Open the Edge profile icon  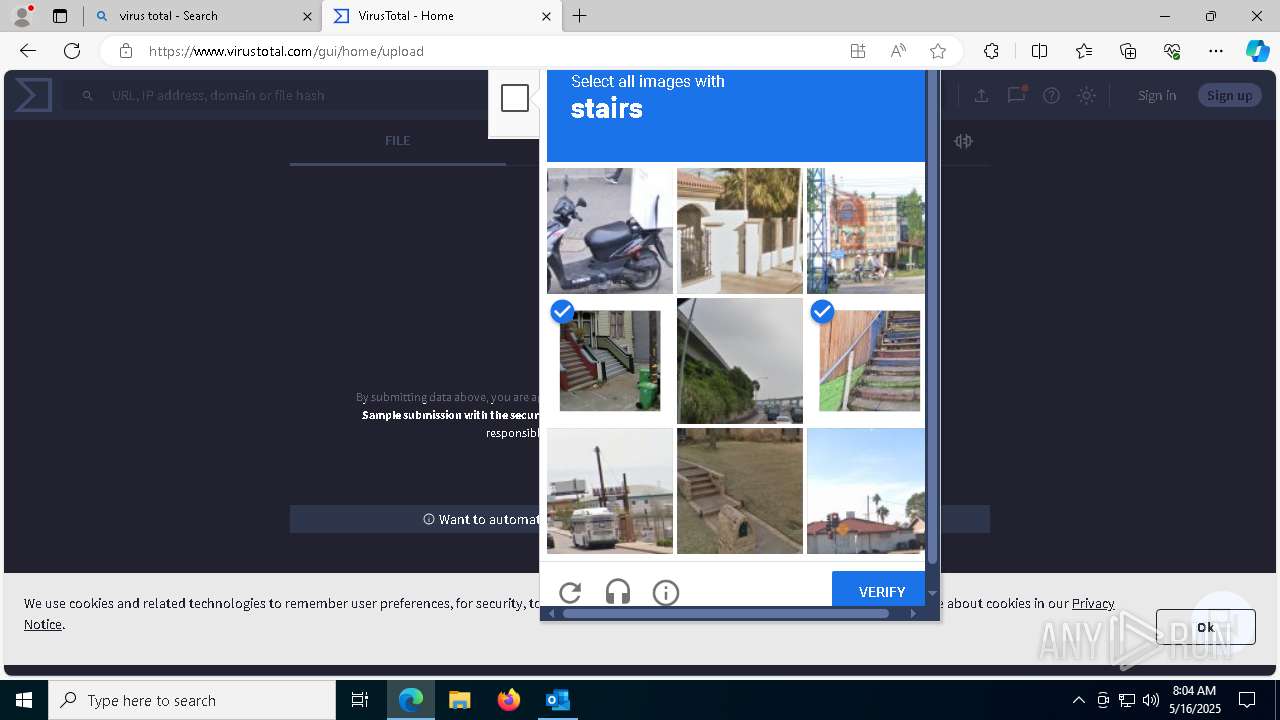pyautogui.click(x=22, y=15)
